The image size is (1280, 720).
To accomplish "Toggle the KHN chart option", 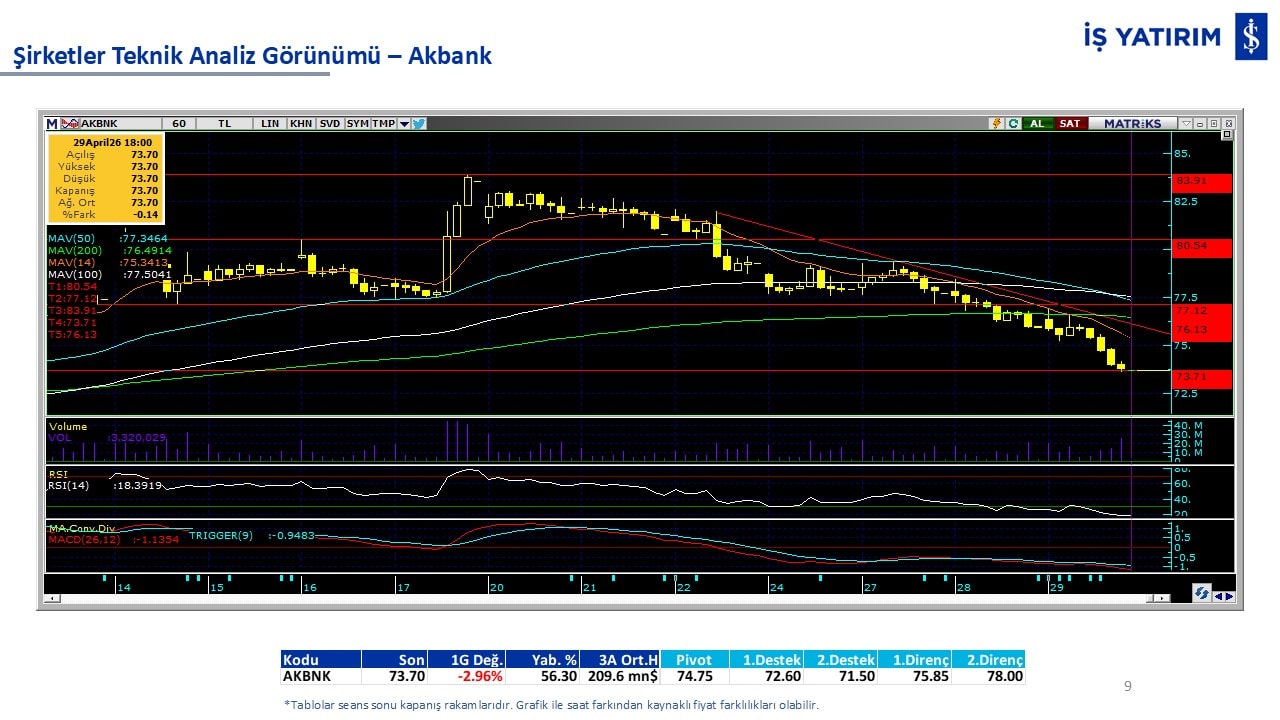I will pyautogui.click(x=300, y=124).
